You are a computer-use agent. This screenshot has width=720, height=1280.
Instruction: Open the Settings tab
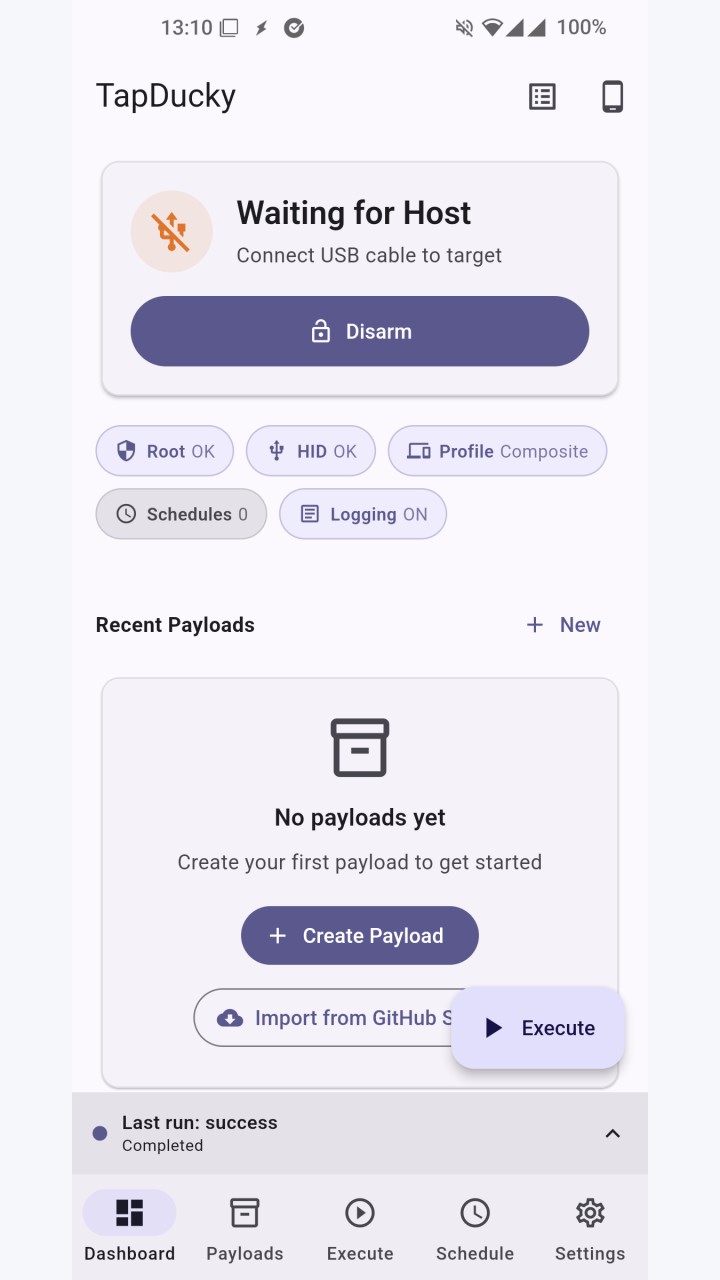[590, 1229]
